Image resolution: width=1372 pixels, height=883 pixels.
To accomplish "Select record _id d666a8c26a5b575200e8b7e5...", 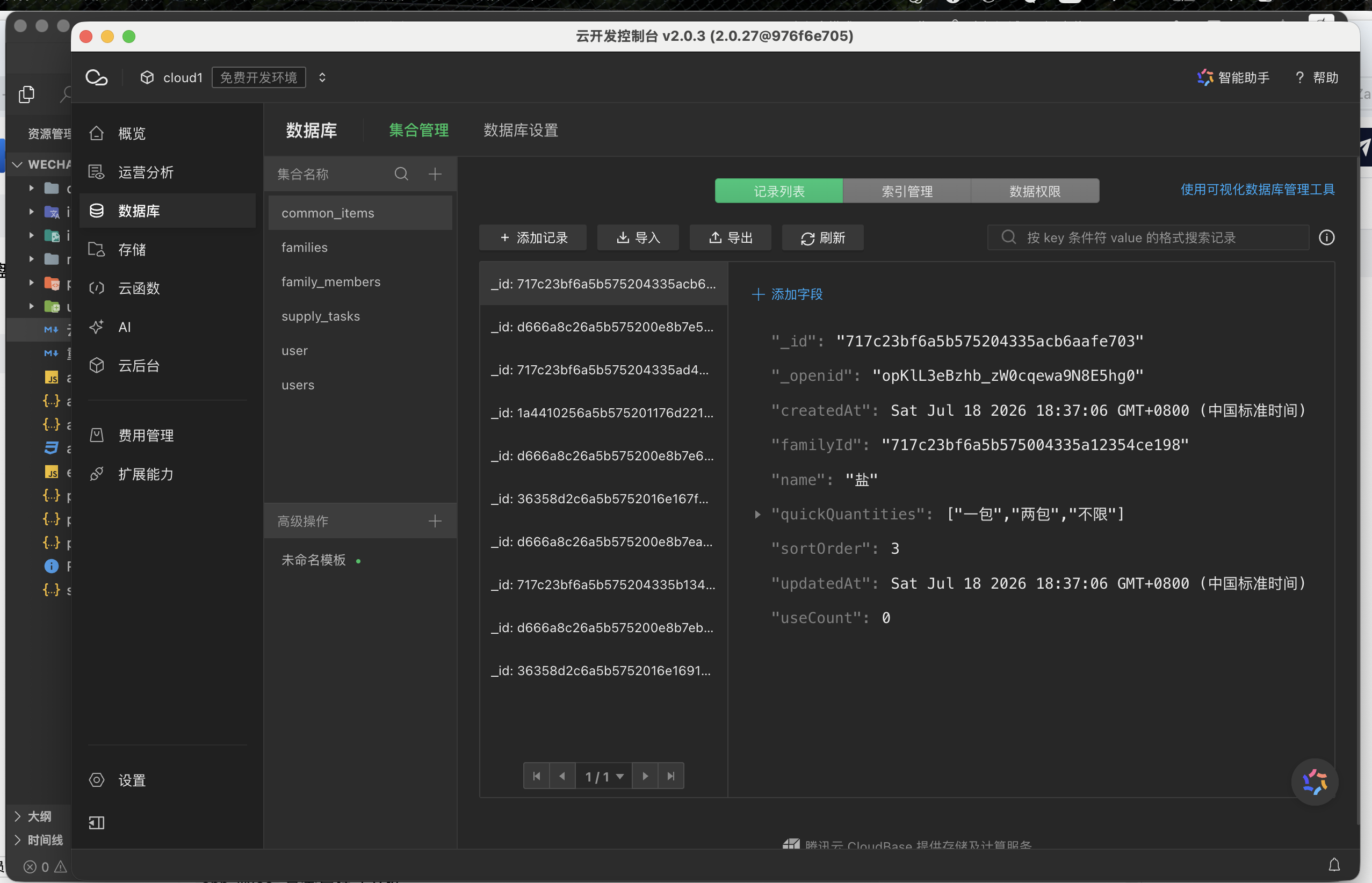I will [603, 327].
